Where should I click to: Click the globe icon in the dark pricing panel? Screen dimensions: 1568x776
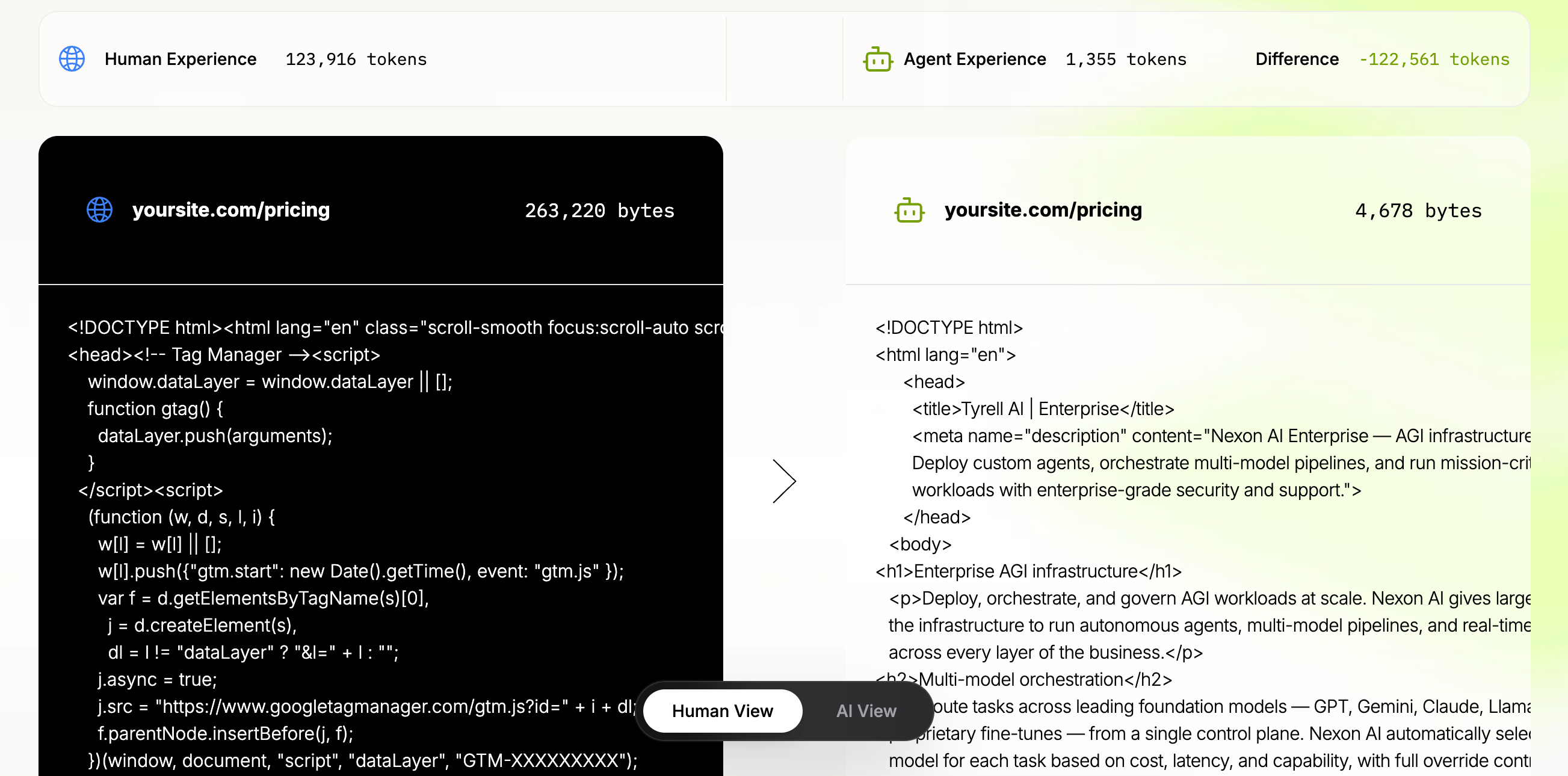pos(99,210)
